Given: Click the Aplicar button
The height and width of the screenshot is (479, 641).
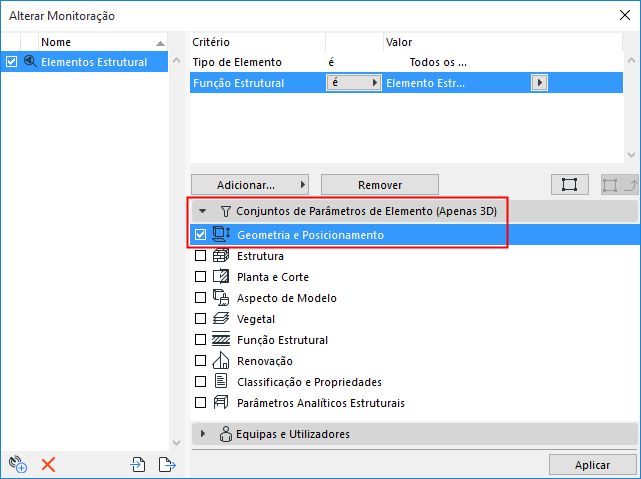Looking at the screenshot, I should pyautogui.click(x=592, y=466).
